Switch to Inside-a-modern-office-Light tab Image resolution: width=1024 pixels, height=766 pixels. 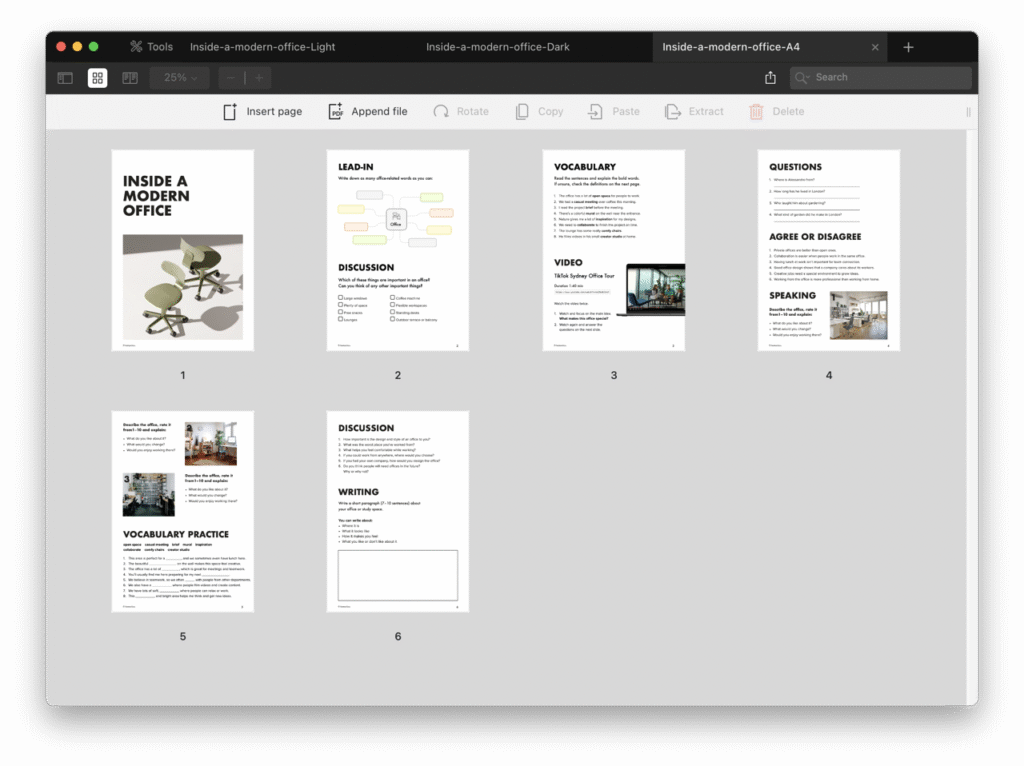(x=262, y=47)
